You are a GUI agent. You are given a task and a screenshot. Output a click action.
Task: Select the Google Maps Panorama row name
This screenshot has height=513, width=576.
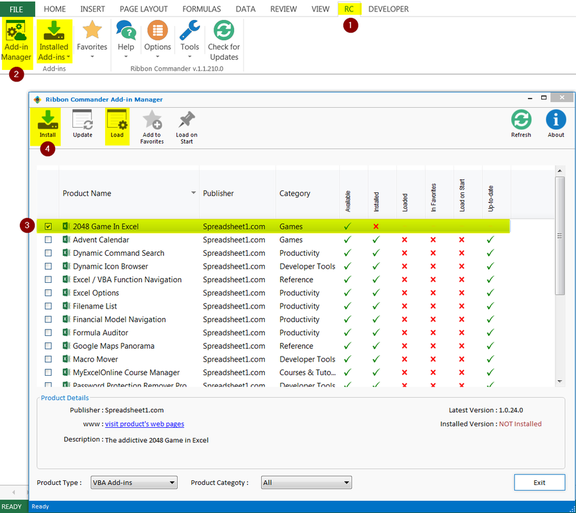tap(114, 346)
